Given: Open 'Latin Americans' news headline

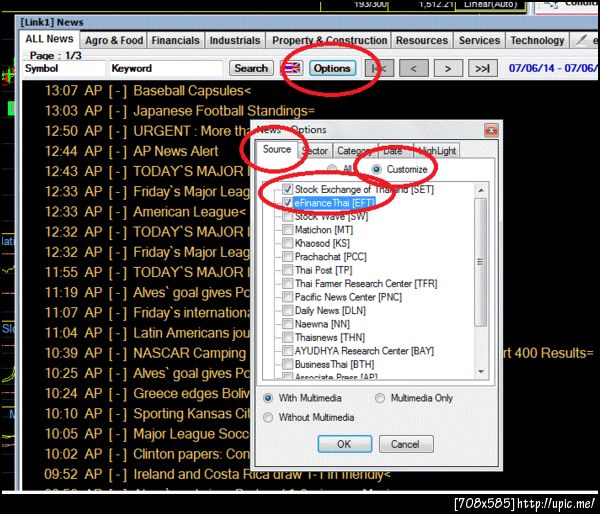Looking at the screenshot, I should click(x=191, y=333).
